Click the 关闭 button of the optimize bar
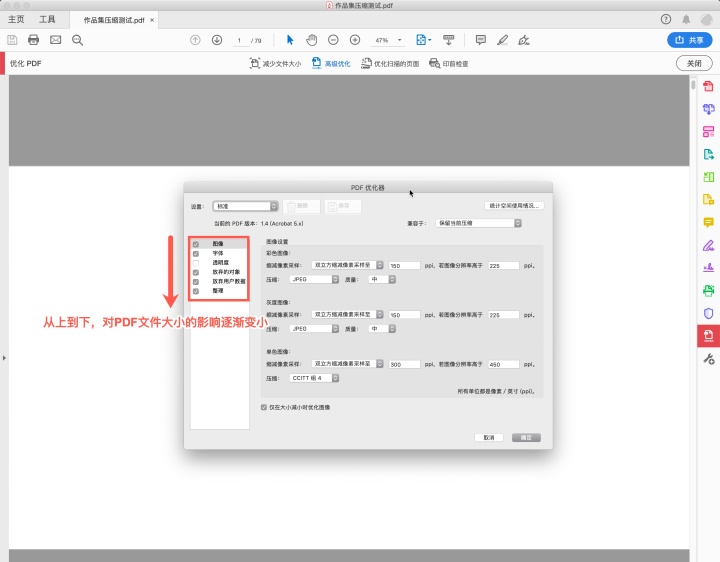Viewport: 720px width, 562px height. (694, 63)
